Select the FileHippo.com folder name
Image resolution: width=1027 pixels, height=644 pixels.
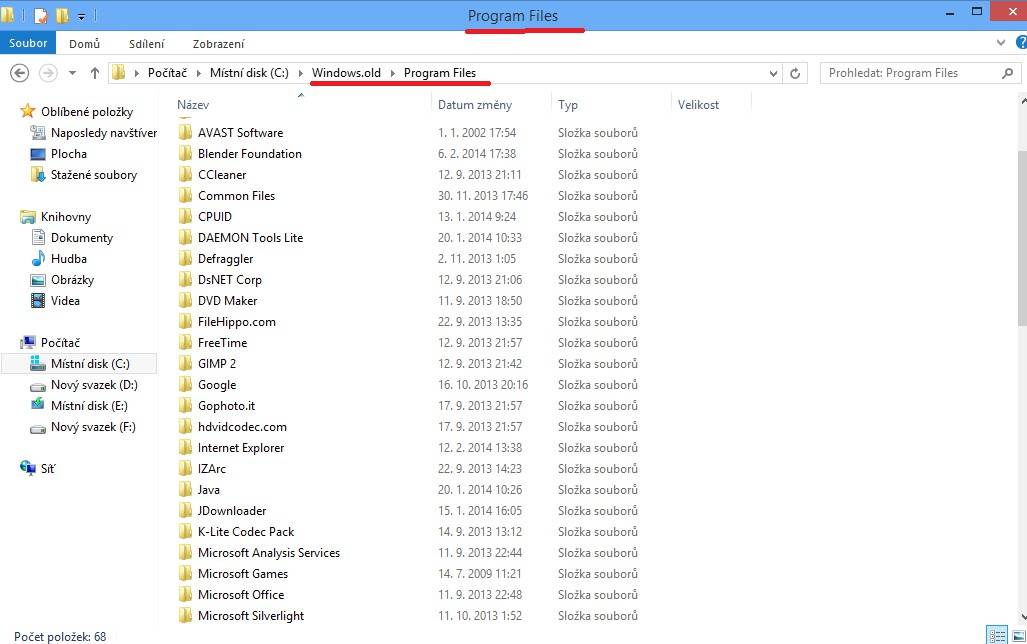[x=236, y=322]
